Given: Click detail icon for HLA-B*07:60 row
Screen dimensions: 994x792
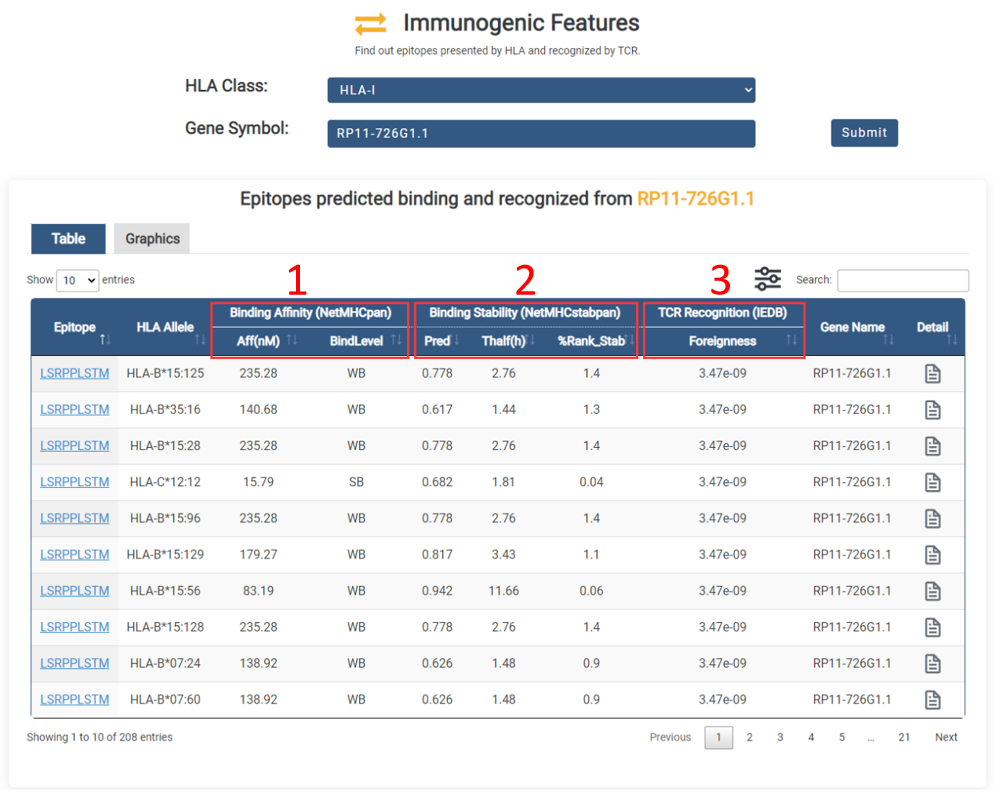Looking at the screenshot, I should 932,699.
